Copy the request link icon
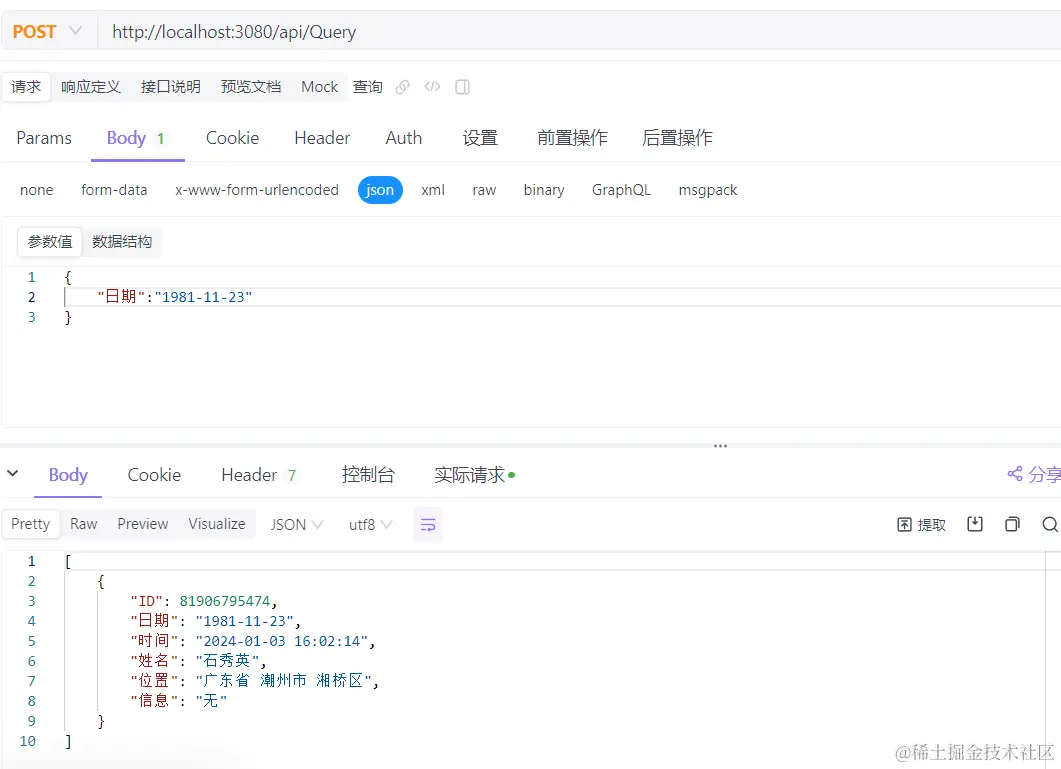The height and width of the screenshot is (769, 1061). click(403, 87)
